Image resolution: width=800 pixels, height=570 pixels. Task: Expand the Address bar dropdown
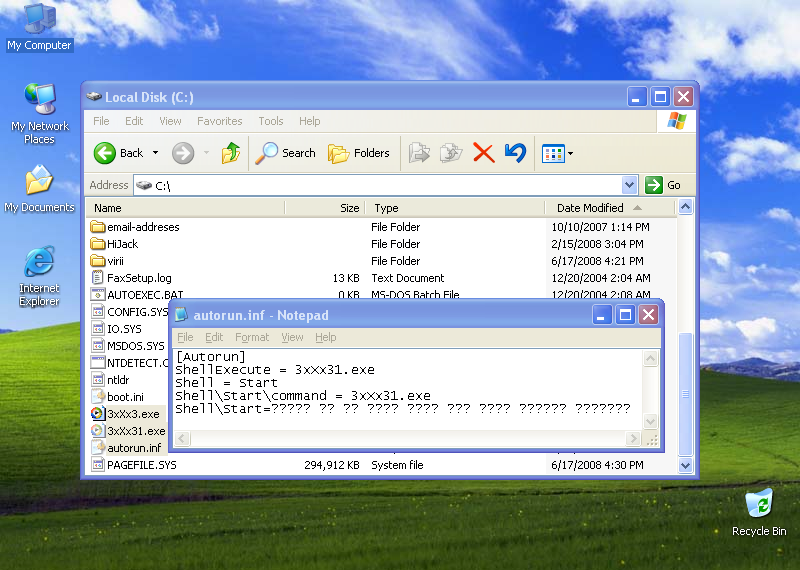pos(629,185)
